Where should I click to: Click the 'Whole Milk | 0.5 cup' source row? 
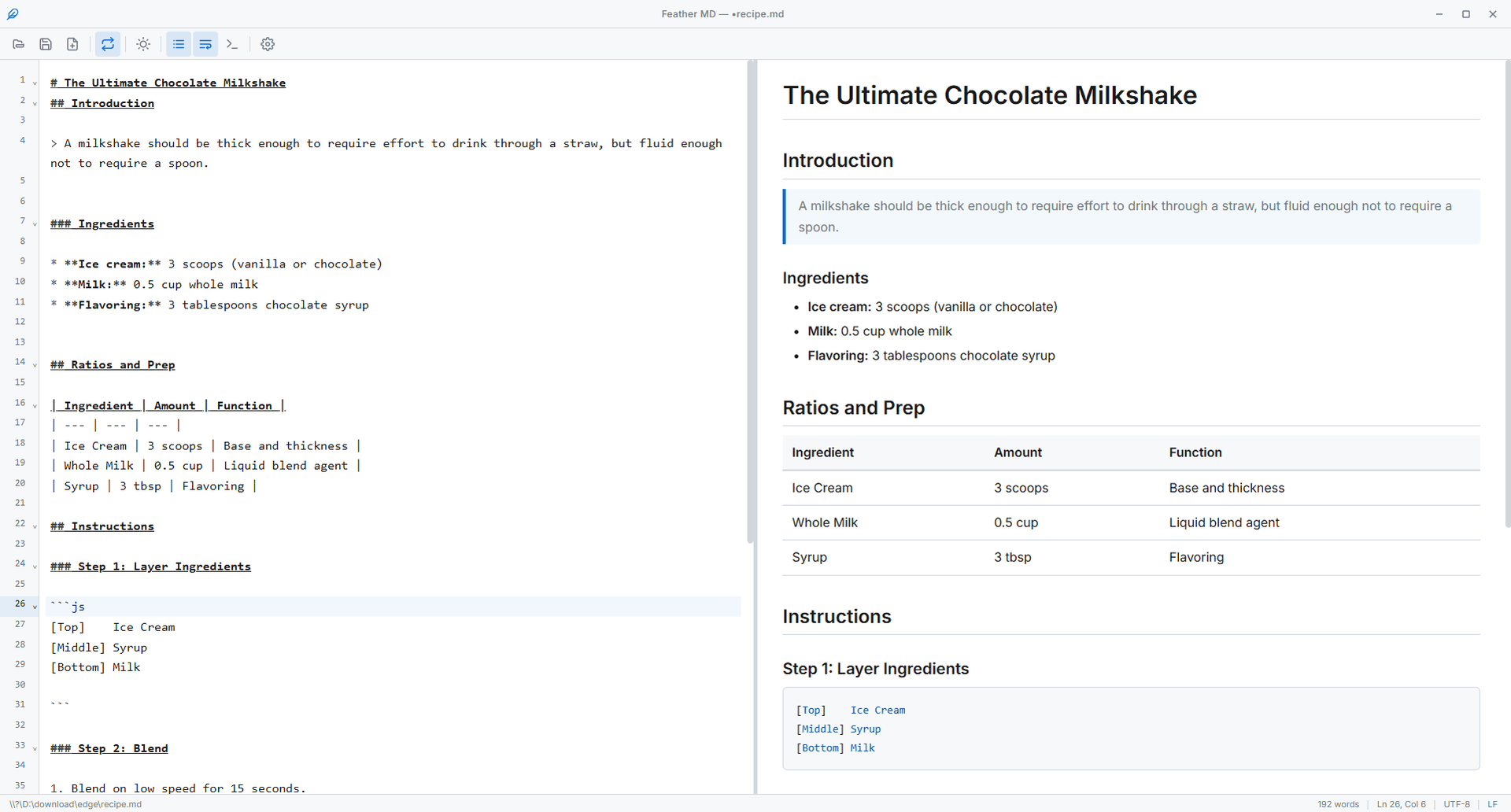[x=205, y=466]
